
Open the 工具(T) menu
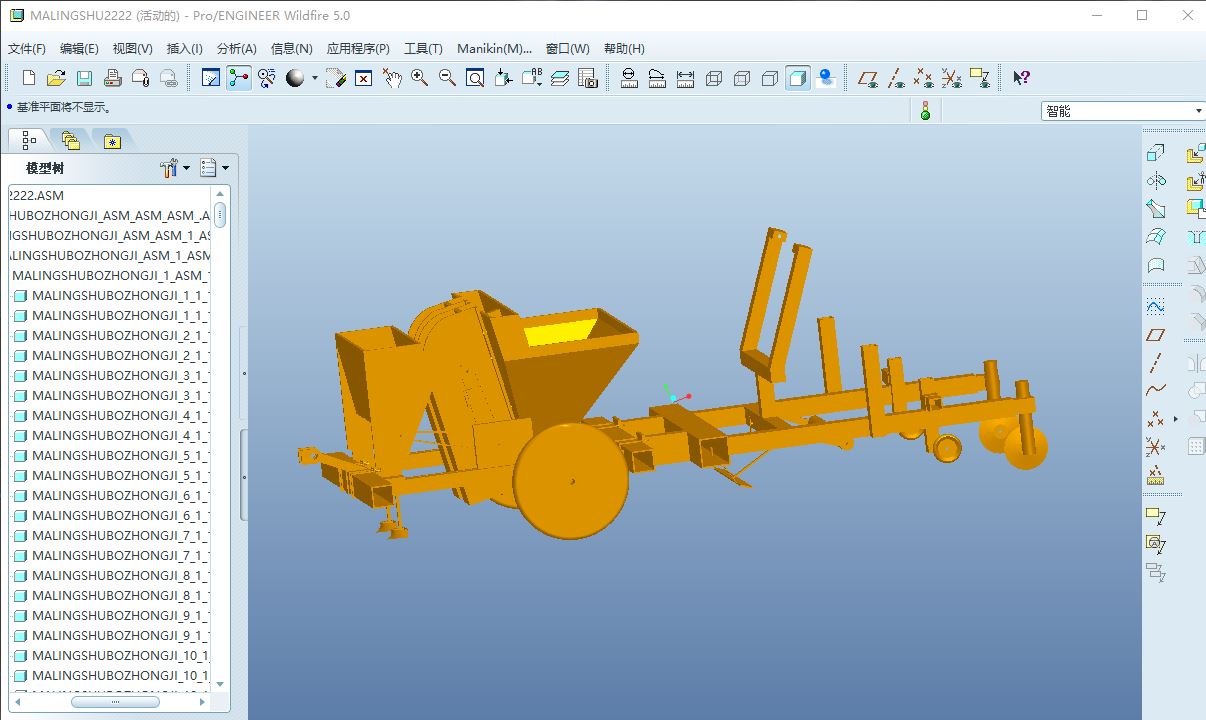(422, 48)
